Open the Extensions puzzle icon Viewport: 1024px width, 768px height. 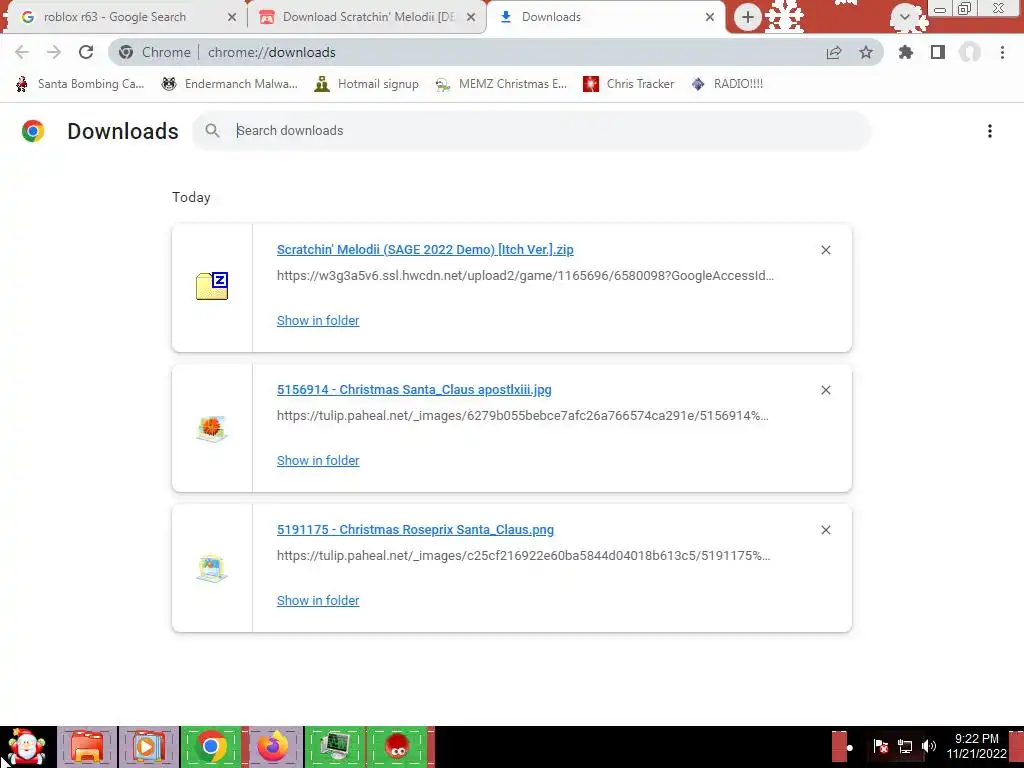coord(906,52)
